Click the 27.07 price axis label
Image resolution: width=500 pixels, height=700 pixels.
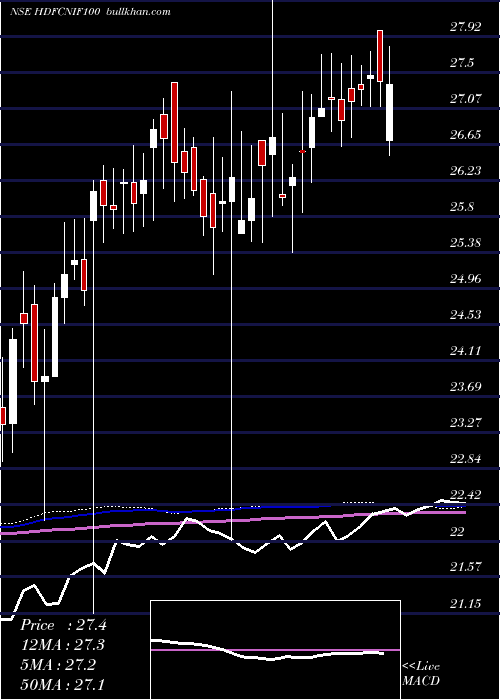tap(466, 99)
